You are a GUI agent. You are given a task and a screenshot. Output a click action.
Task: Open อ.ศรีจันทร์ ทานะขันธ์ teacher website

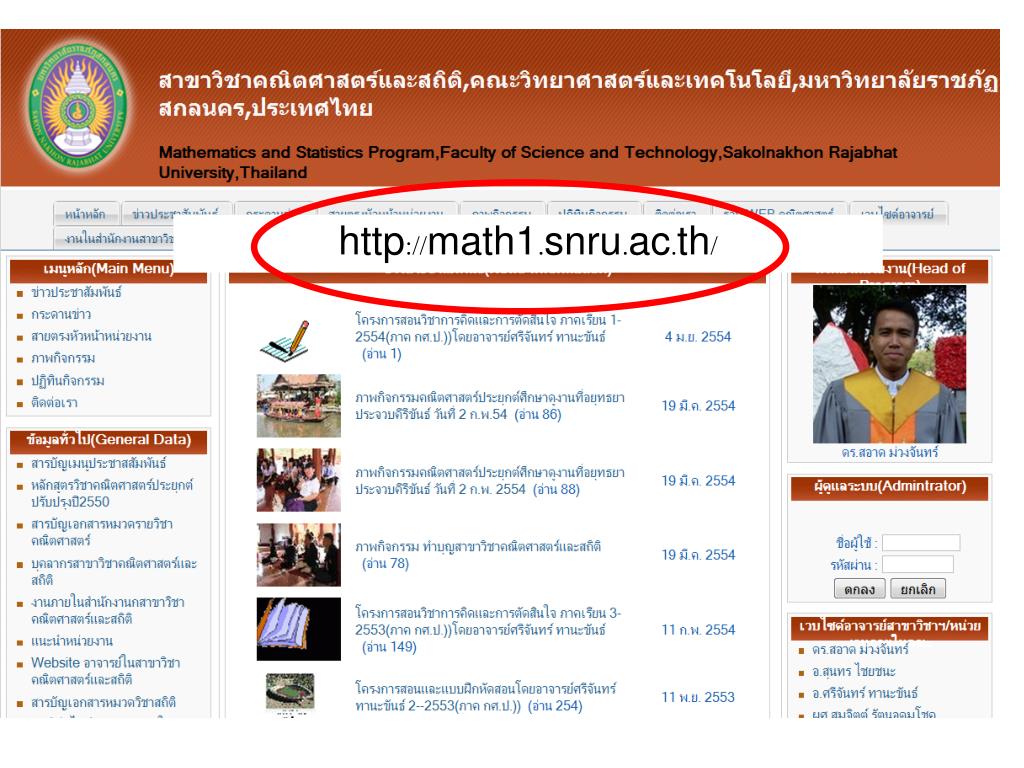click(865, 692)
